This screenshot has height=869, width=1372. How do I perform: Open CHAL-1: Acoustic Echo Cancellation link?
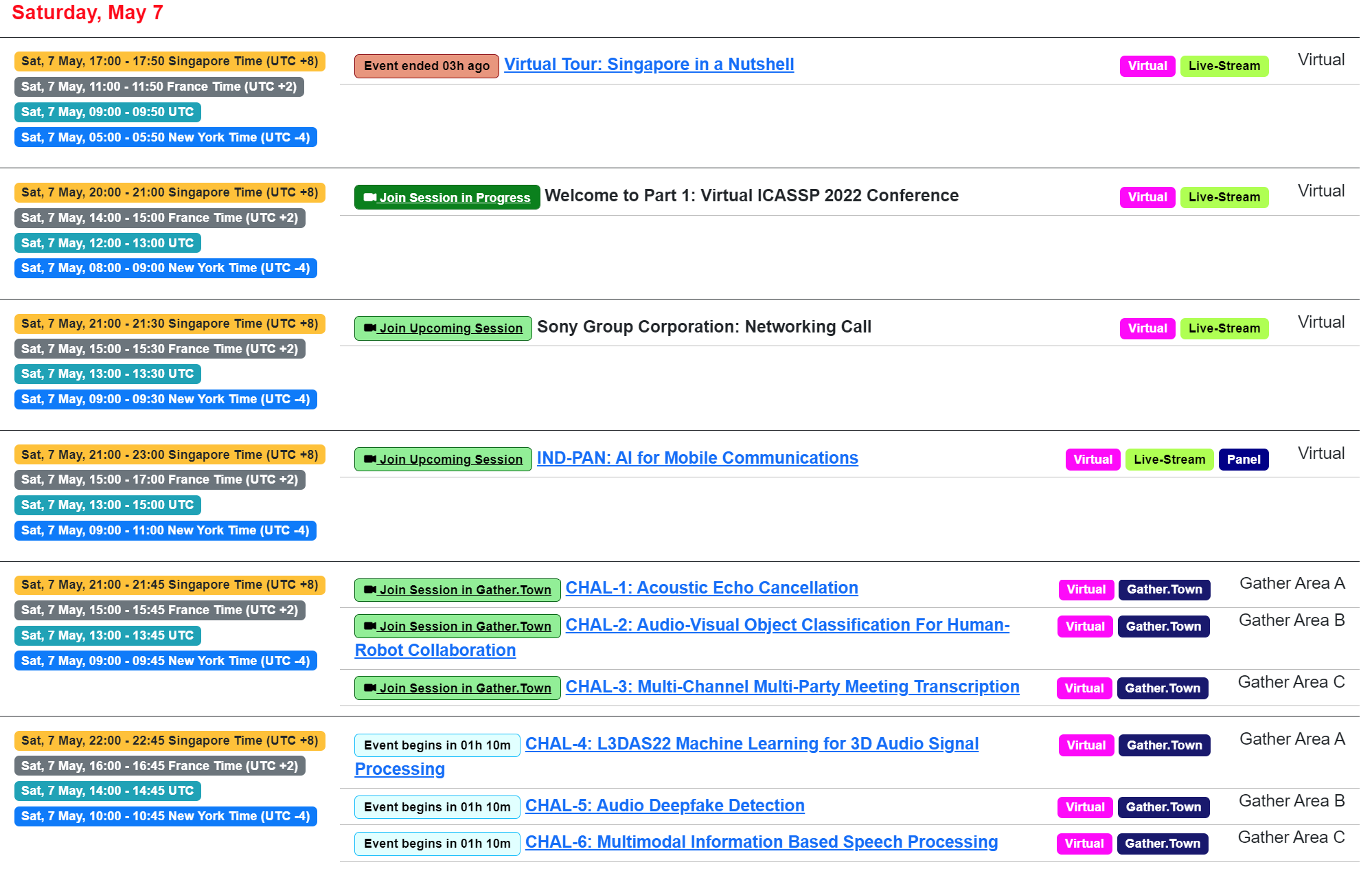711,588
